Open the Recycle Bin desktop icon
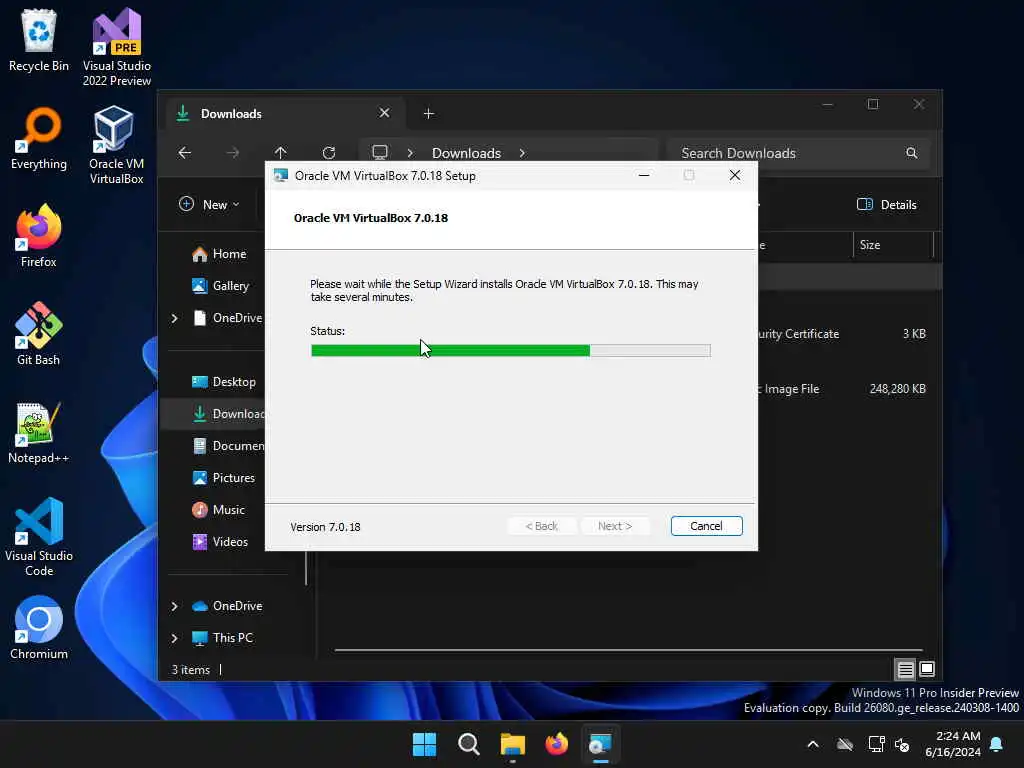Viewport: 1024px width, 768px height. (x=39, y=40)
